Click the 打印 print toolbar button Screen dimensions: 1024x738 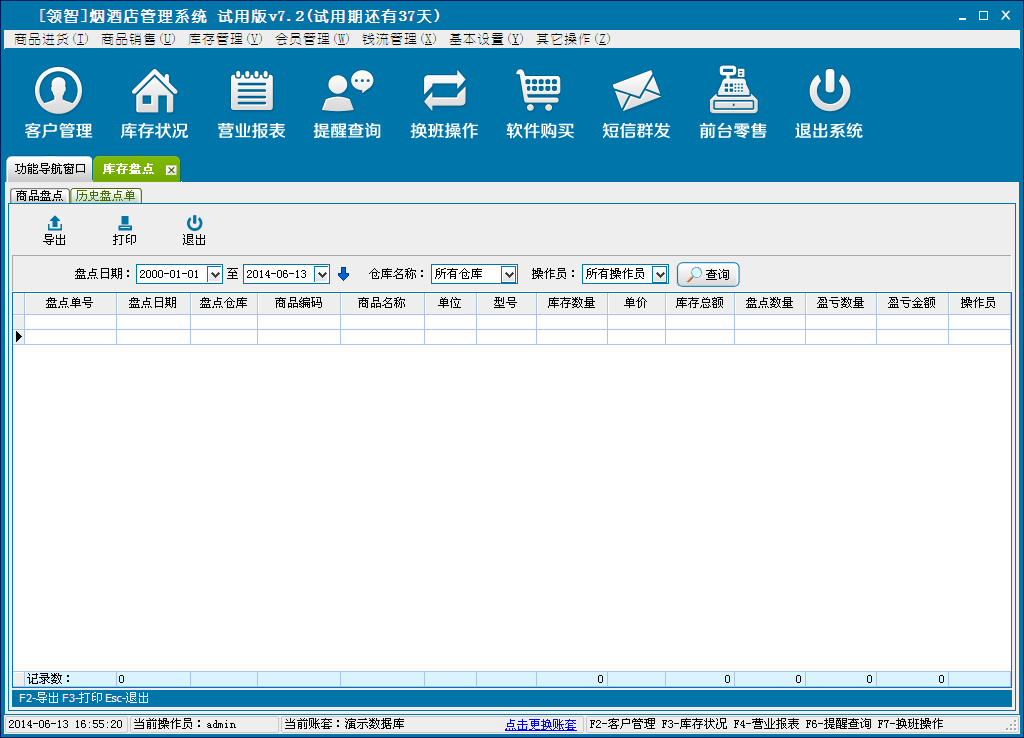[125, 230]
